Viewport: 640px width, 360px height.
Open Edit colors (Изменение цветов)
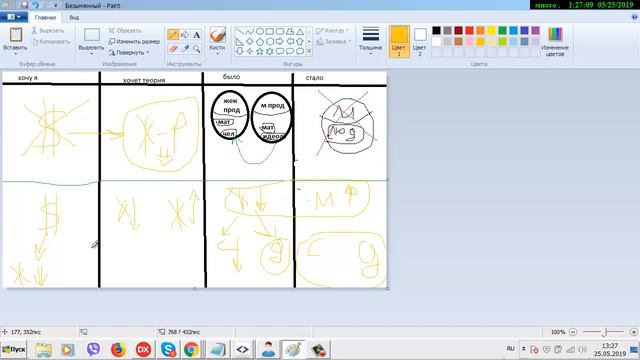(x=555, y=42)
